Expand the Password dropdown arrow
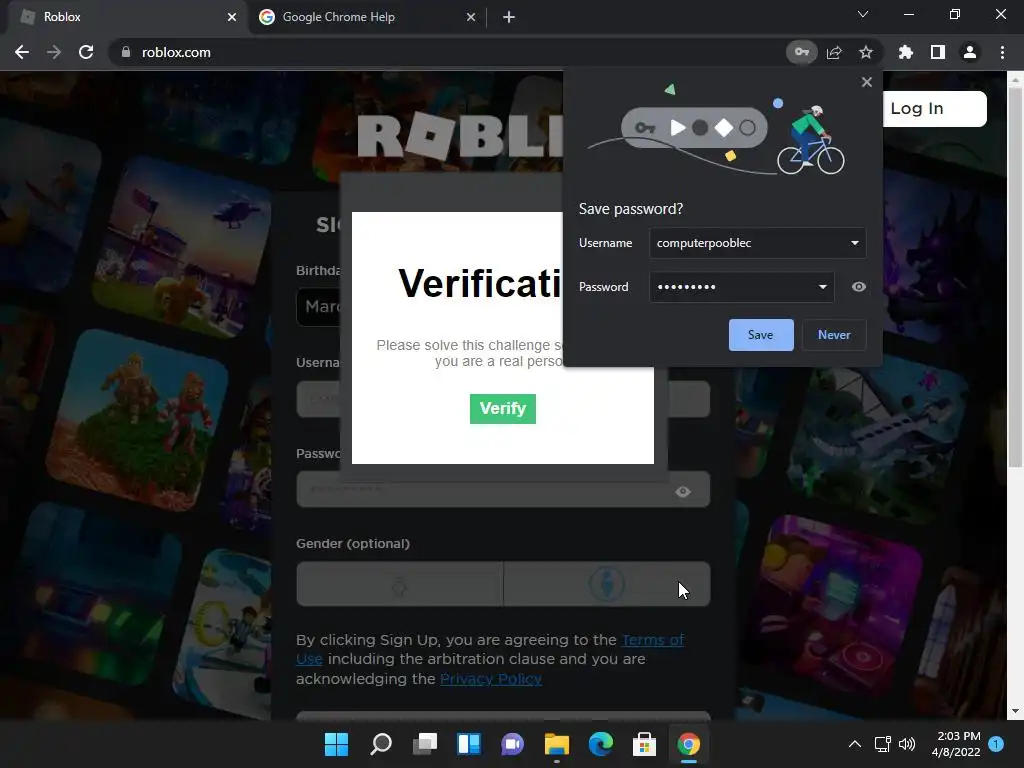 pos(822,287)
